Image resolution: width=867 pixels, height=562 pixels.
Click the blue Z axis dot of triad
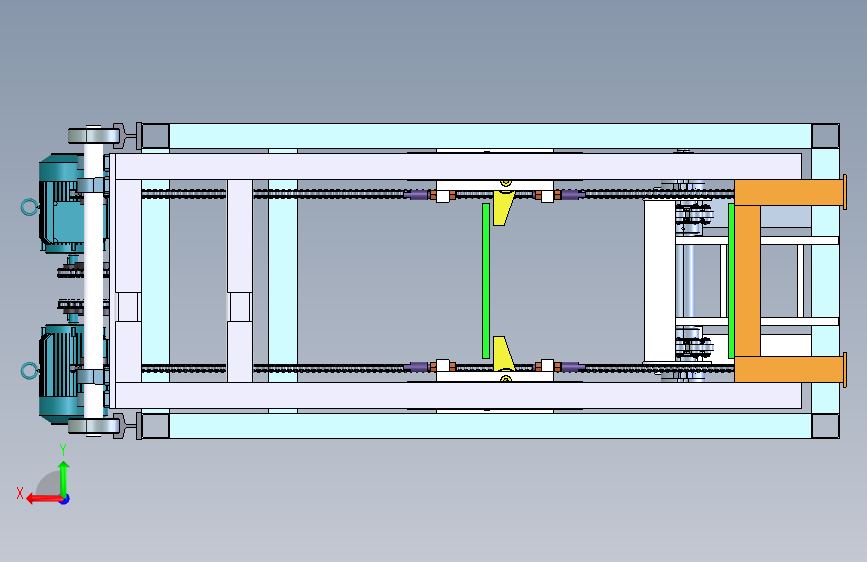tap(65, 499)
